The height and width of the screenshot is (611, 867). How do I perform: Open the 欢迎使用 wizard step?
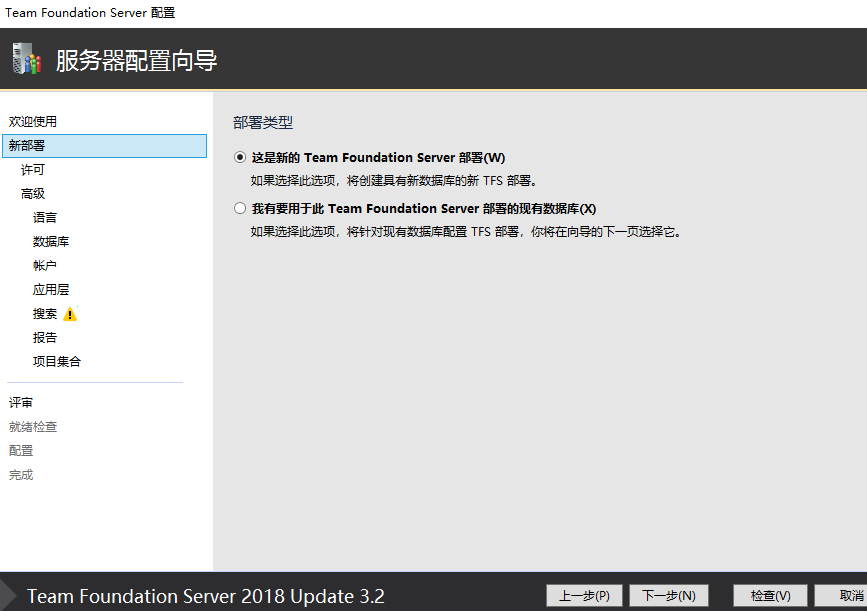tap(33, 122)
